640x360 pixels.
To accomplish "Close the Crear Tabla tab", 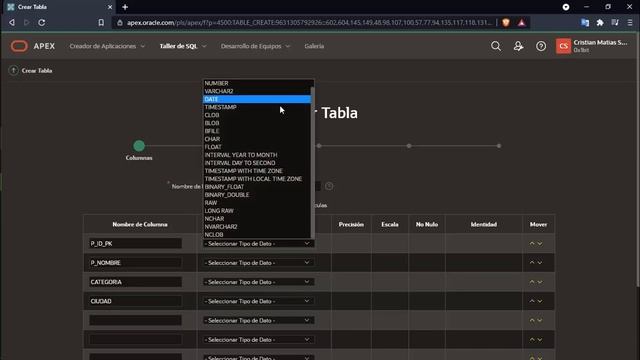I will click(110, 7).
